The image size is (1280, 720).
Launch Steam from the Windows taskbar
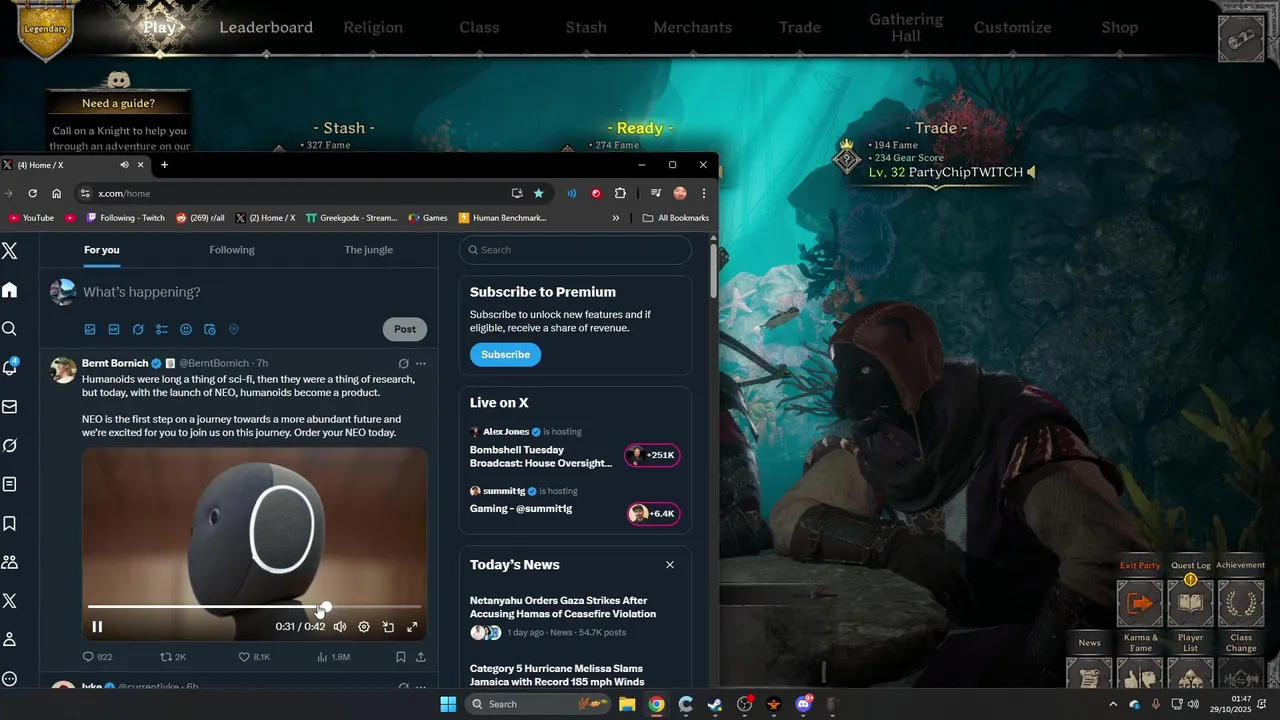715,704
